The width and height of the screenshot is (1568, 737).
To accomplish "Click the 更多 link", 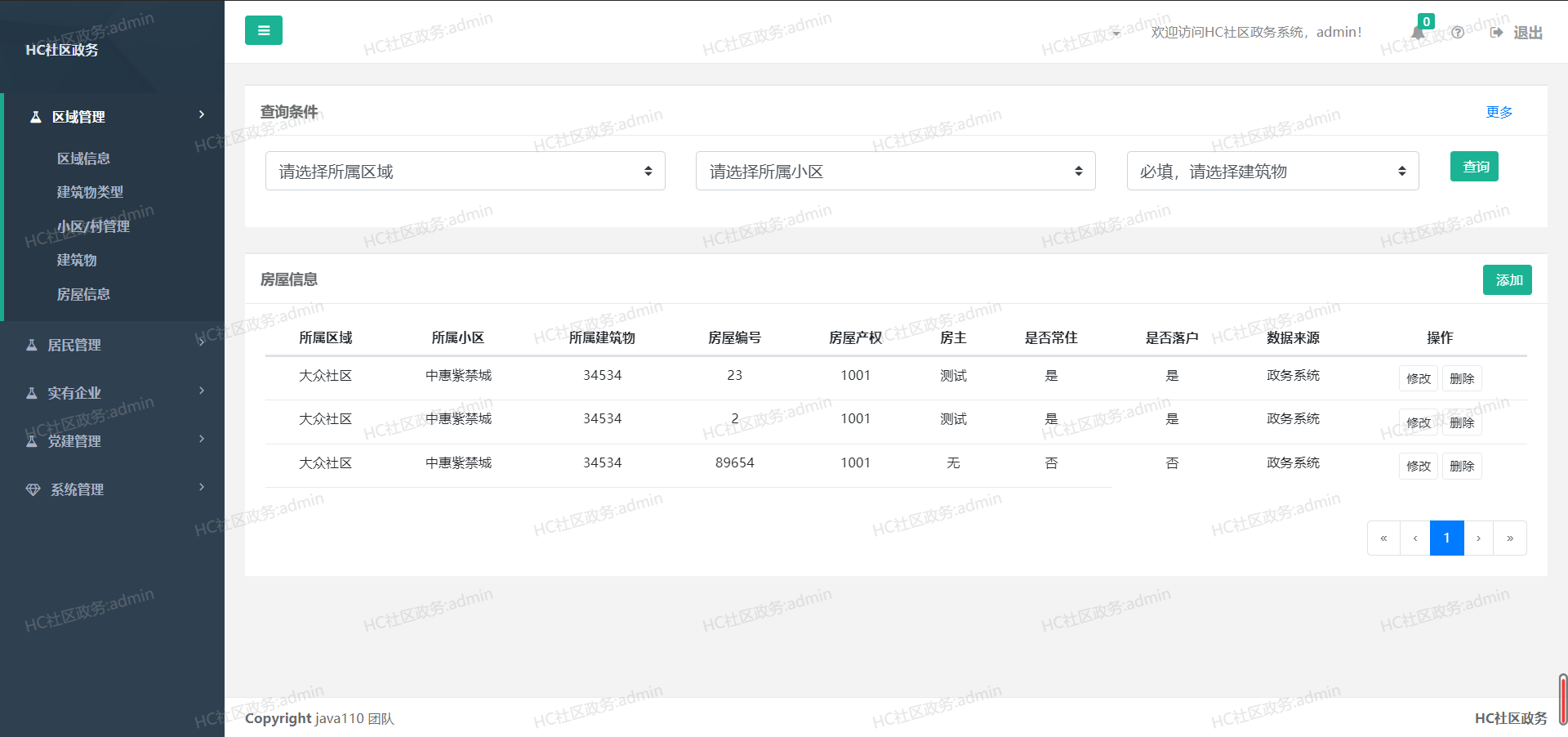I will (1499, 112).
